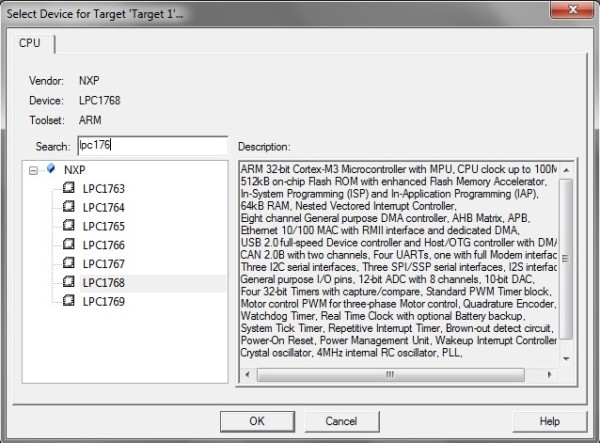Select LPC1769 device label in tree

click(x=104, y=302)
